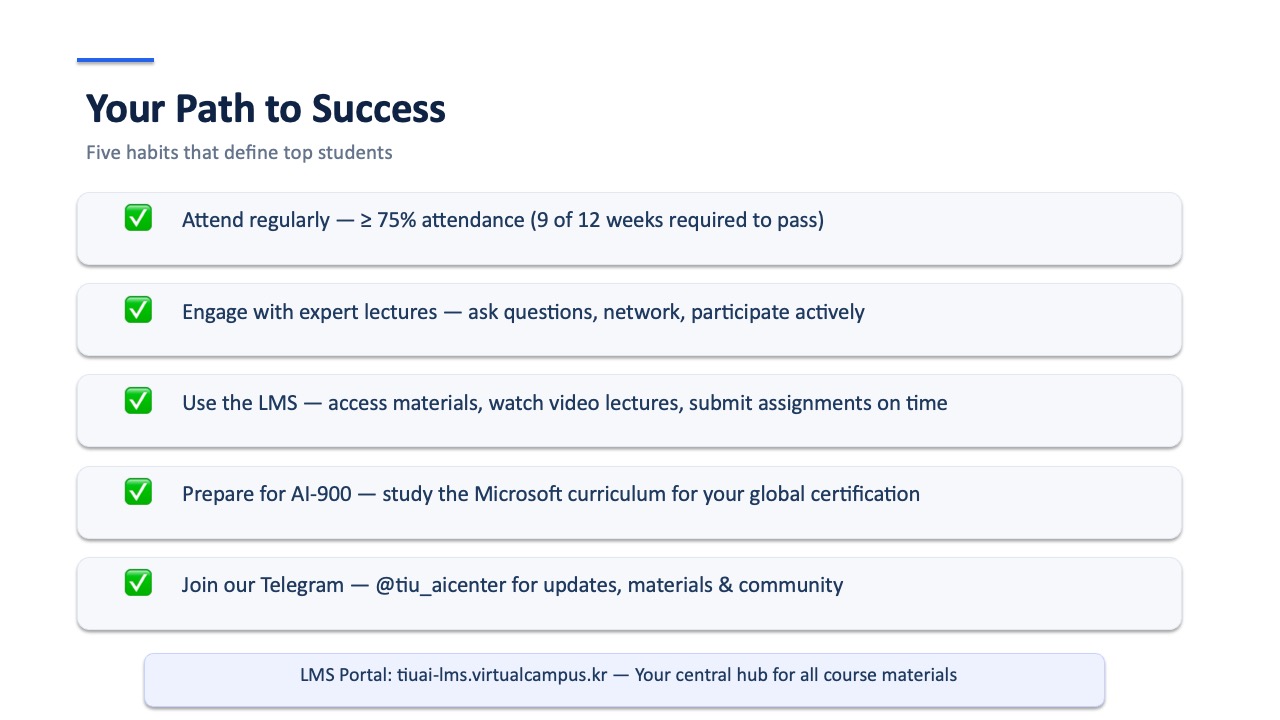Click the subtitle 'Five habits that define top students'
The image size is (1280, 720).
click(239, 153)
